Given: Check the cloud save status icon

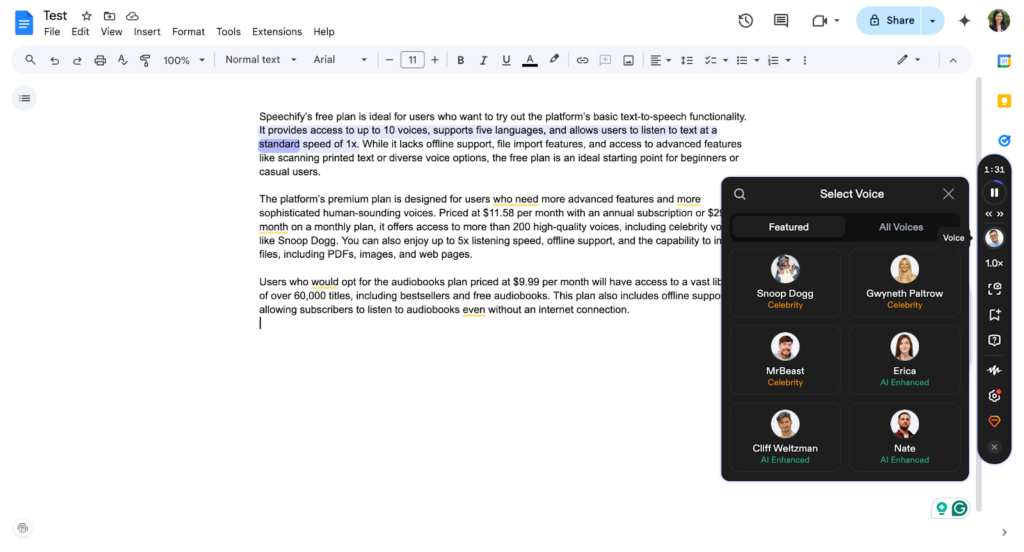Looking at the screenshot, I should [132, 16].
